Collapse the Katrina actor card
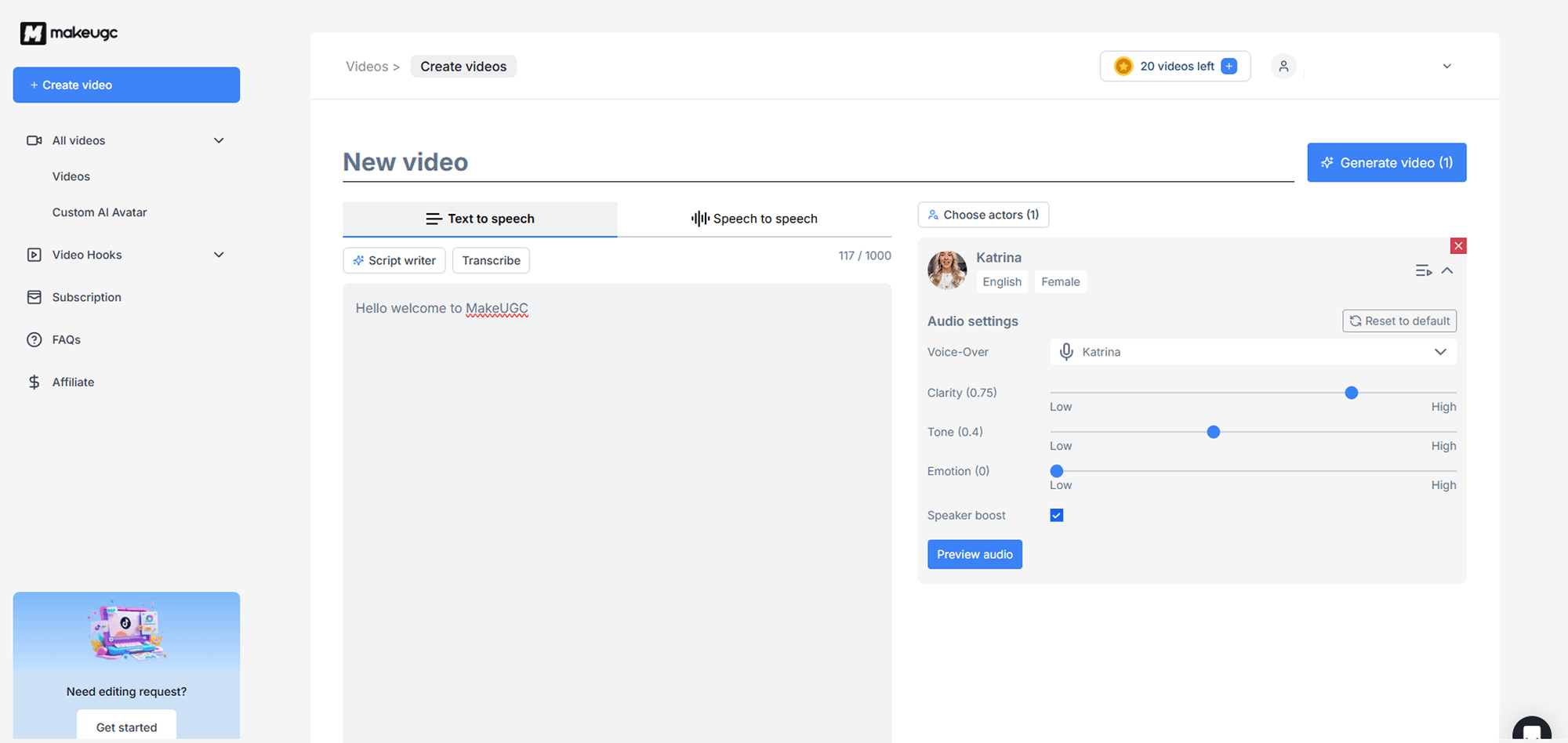Viewport: 1568px width, 743px height. click(x=1448, y=270)
